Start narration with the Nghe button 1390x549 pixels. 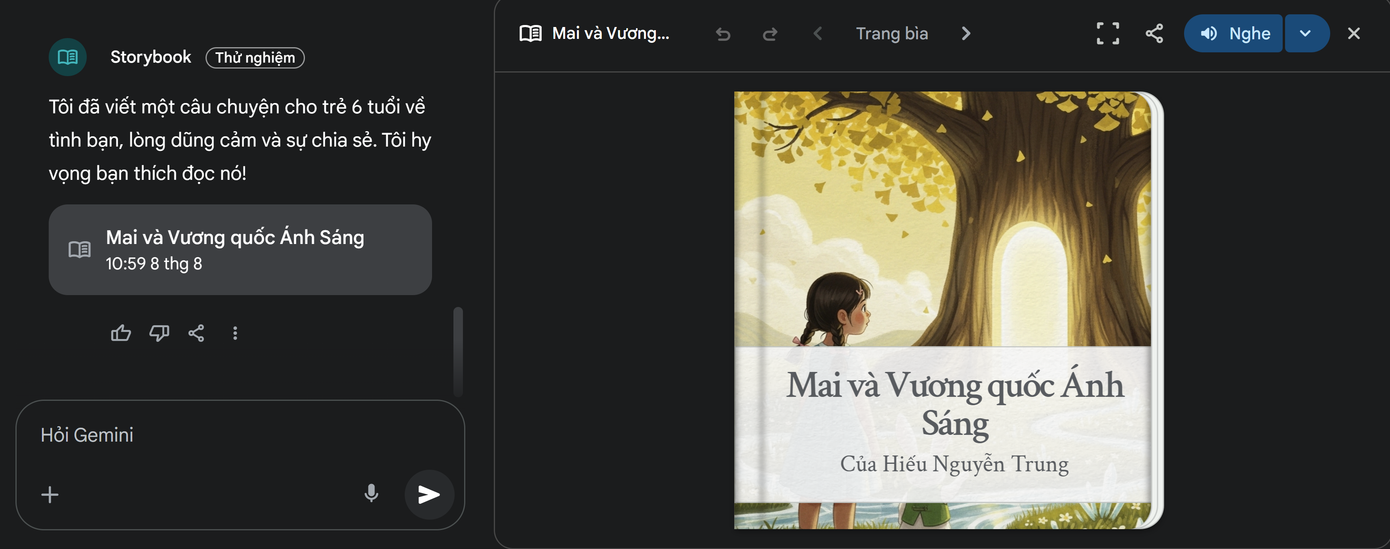pyautogui.click(x=1234, y=33)
